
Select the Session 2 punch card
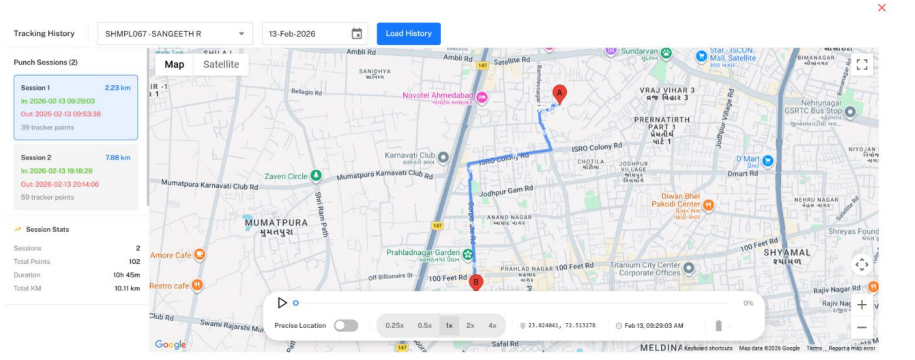pyautogui.click(x=76, y=177)
